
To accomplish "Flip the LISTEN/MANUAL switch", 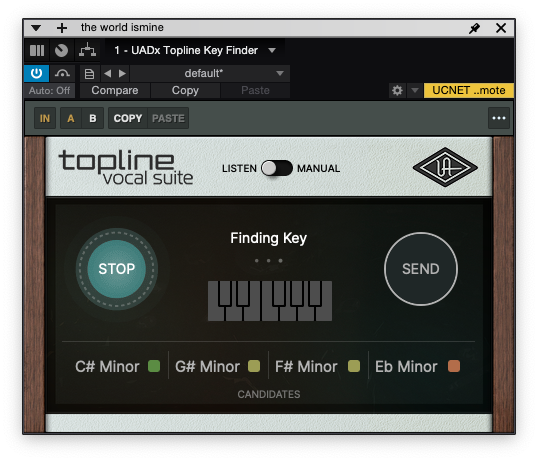I will pyautogui.click(x=277, y=168).
